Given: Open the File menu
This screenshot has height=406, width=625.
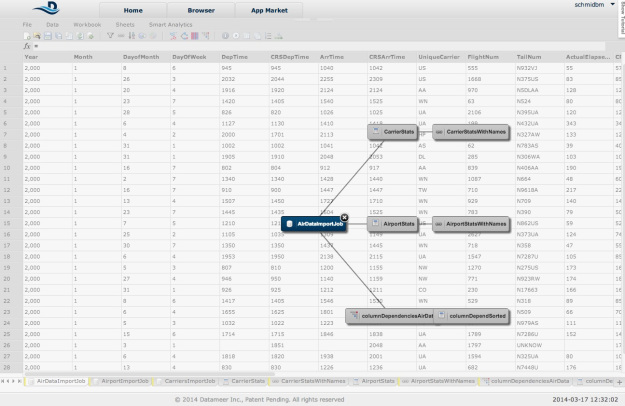Looking at the screenshot, I should (27, 22).
